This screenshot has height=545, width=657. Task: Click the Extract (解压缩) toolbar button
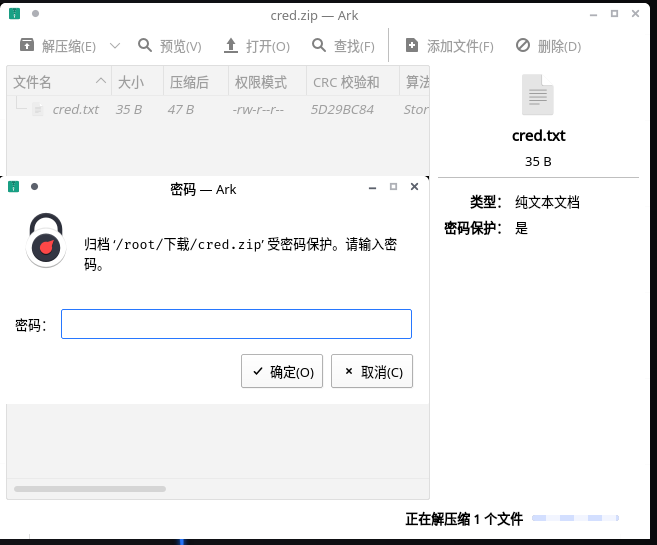tap(58, 46)
